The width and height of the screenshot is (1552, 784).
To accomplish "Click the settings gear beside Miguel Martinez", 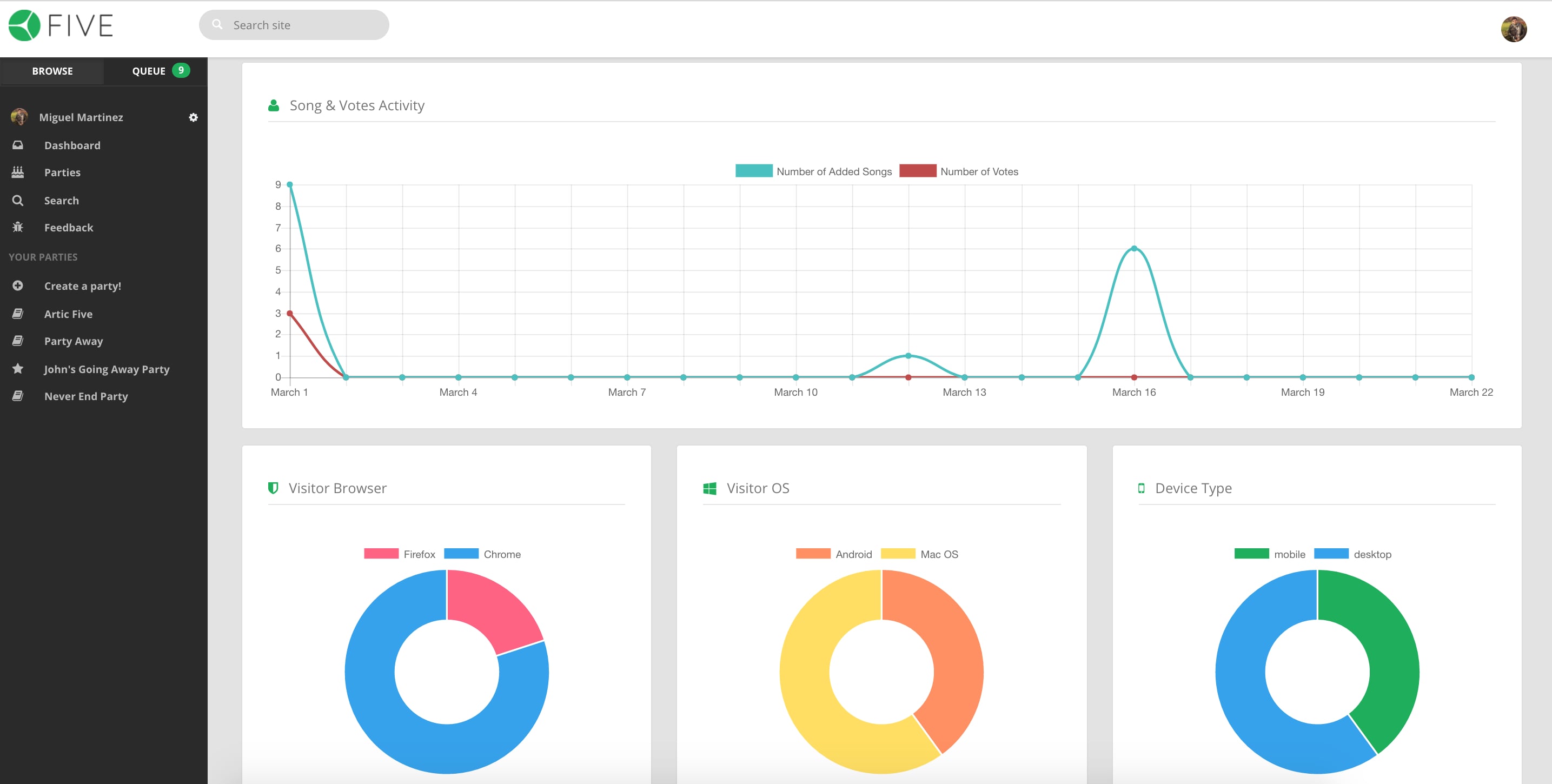I will (x=193, y=117).
